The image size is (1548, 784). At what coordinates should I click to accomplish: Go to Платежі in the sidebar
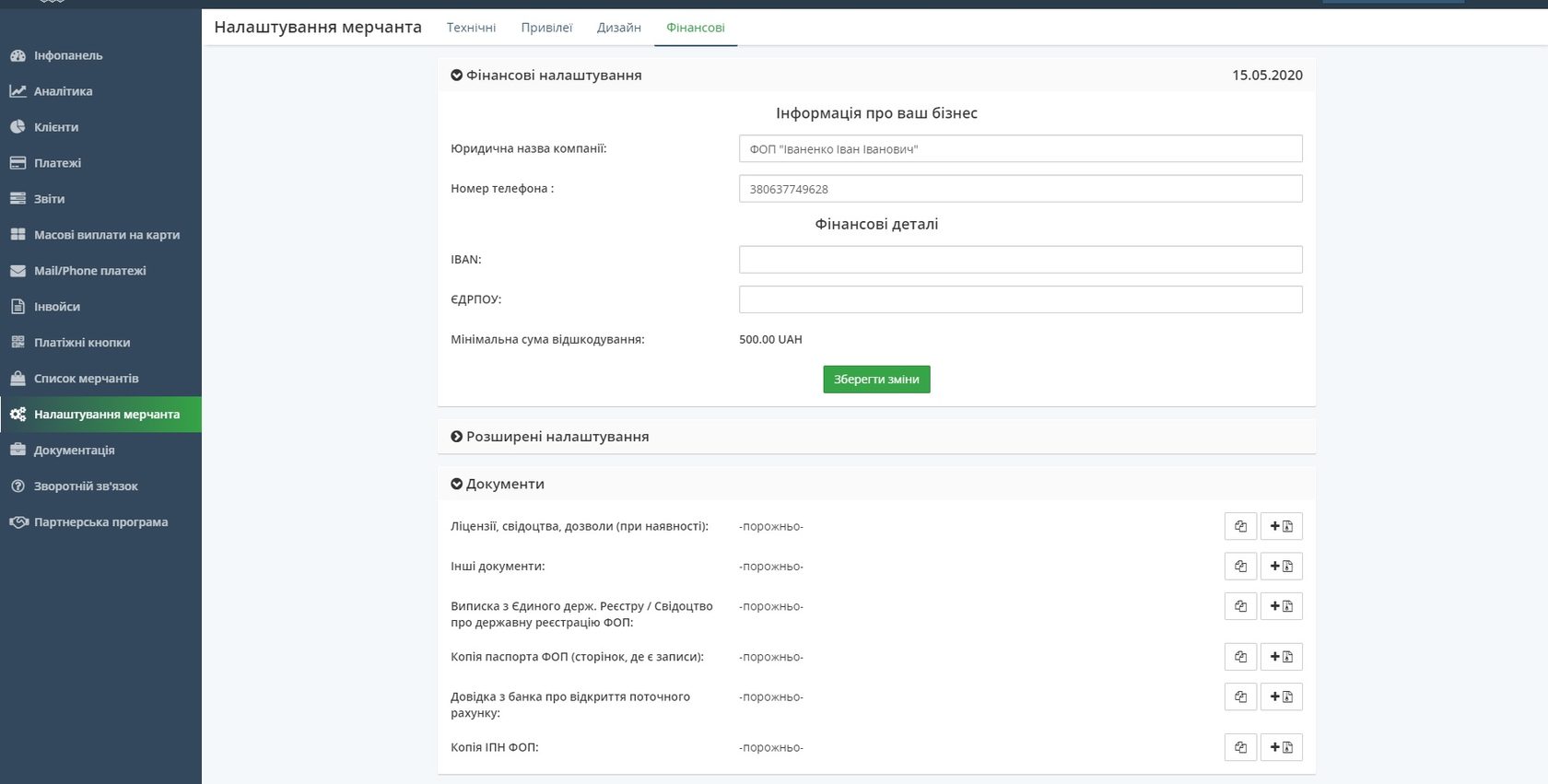(x=57, y=163)
